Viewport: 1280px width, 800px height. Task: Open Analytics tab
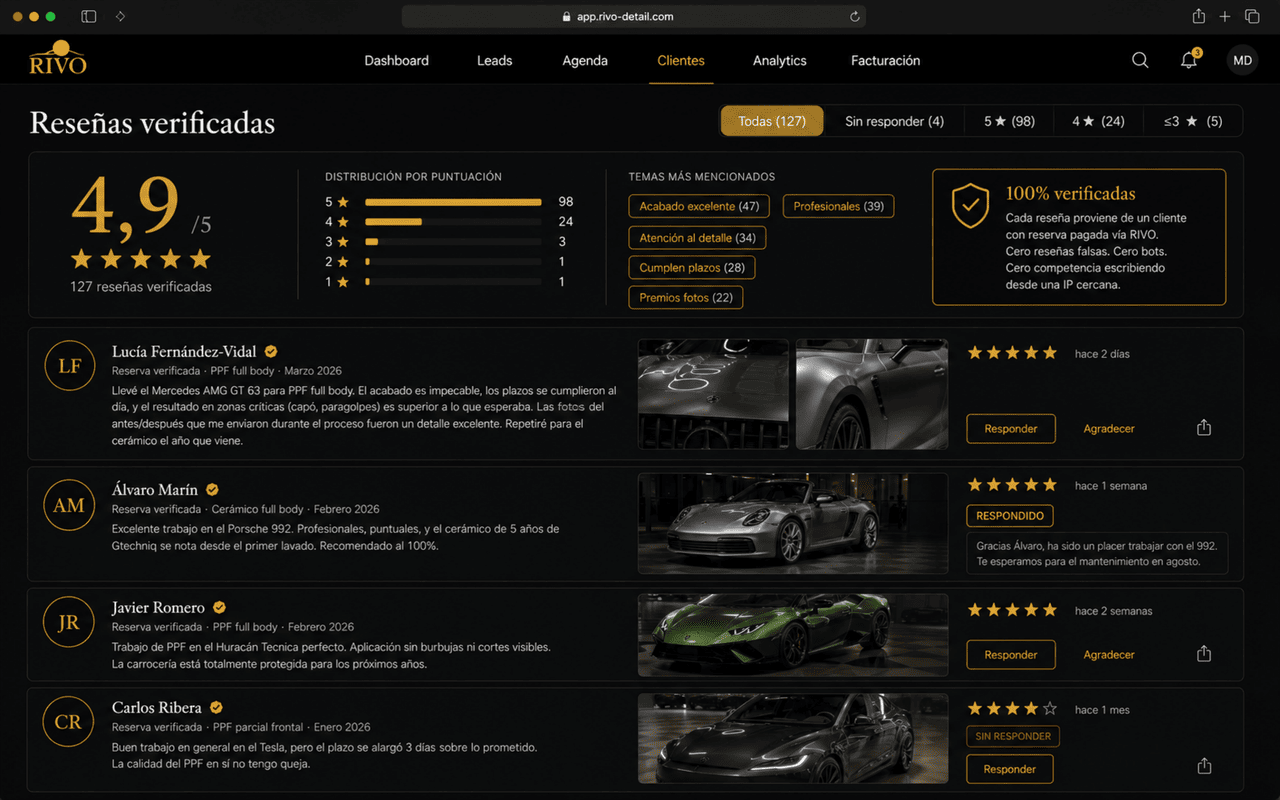click(780, 61)
